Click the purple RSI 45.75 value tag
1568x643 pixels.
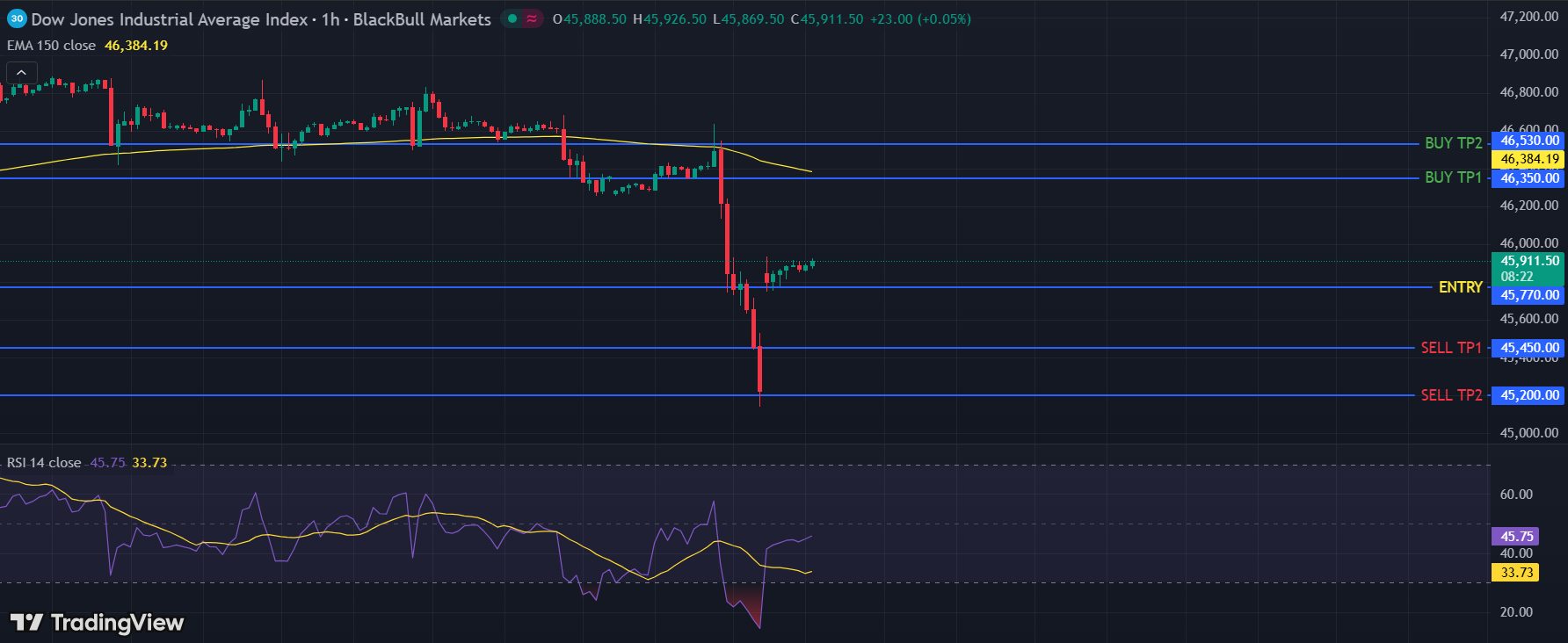point(1516,536)
